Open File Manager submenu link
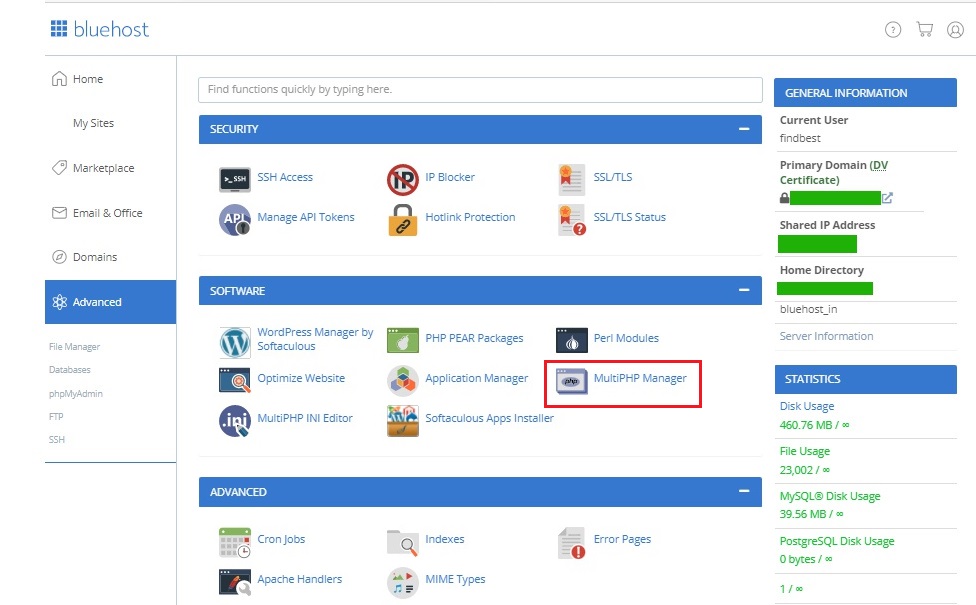The width and height of the screenshot is (976, 605). [75, 347]
